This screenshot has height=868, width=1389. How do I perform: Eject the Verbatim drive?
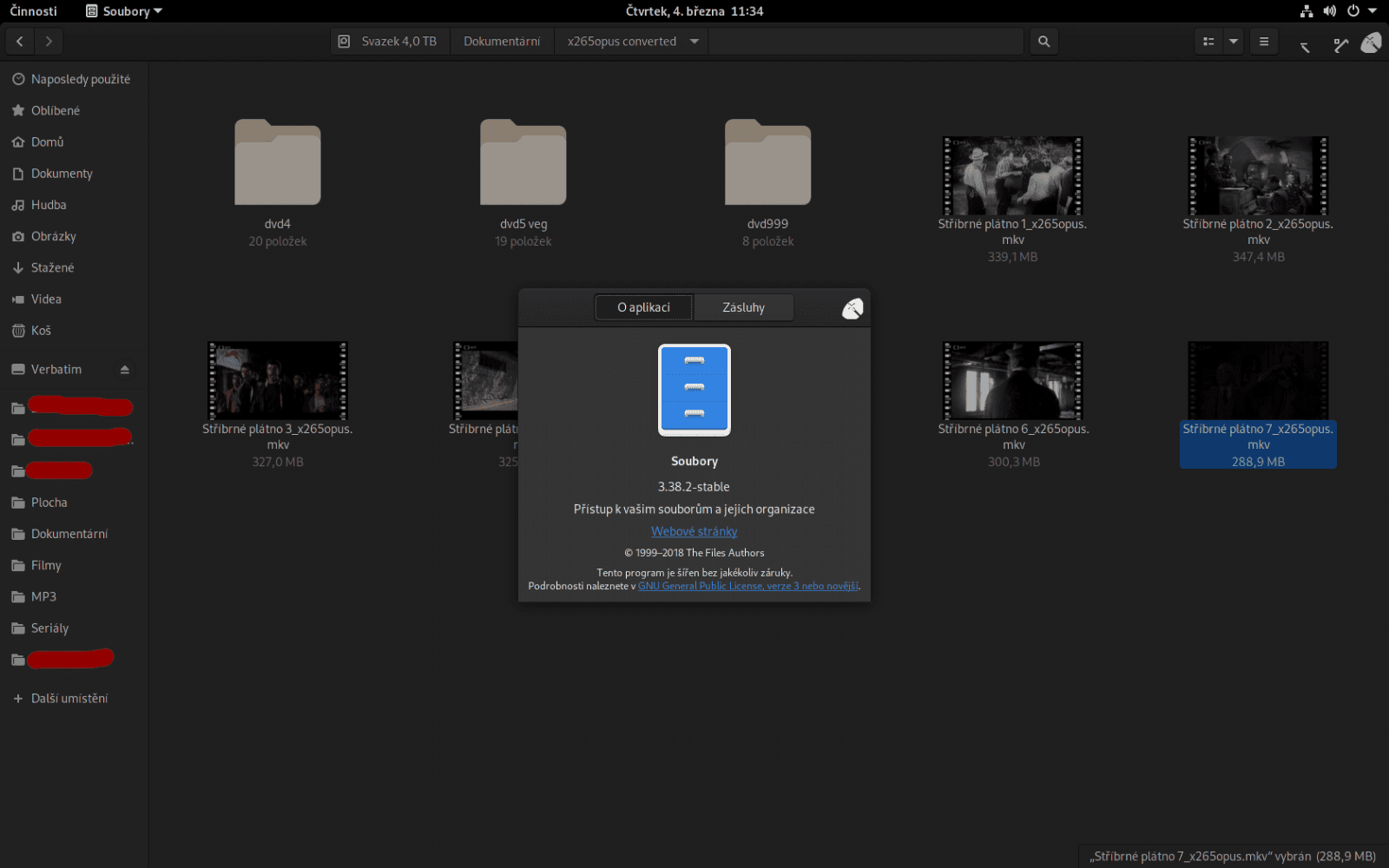[x=125, y=369]
